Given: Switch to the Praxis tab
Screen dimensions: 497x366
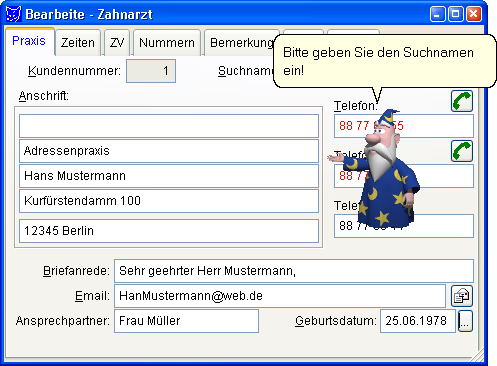Looking at the screenshot, I should pos(29,41).
